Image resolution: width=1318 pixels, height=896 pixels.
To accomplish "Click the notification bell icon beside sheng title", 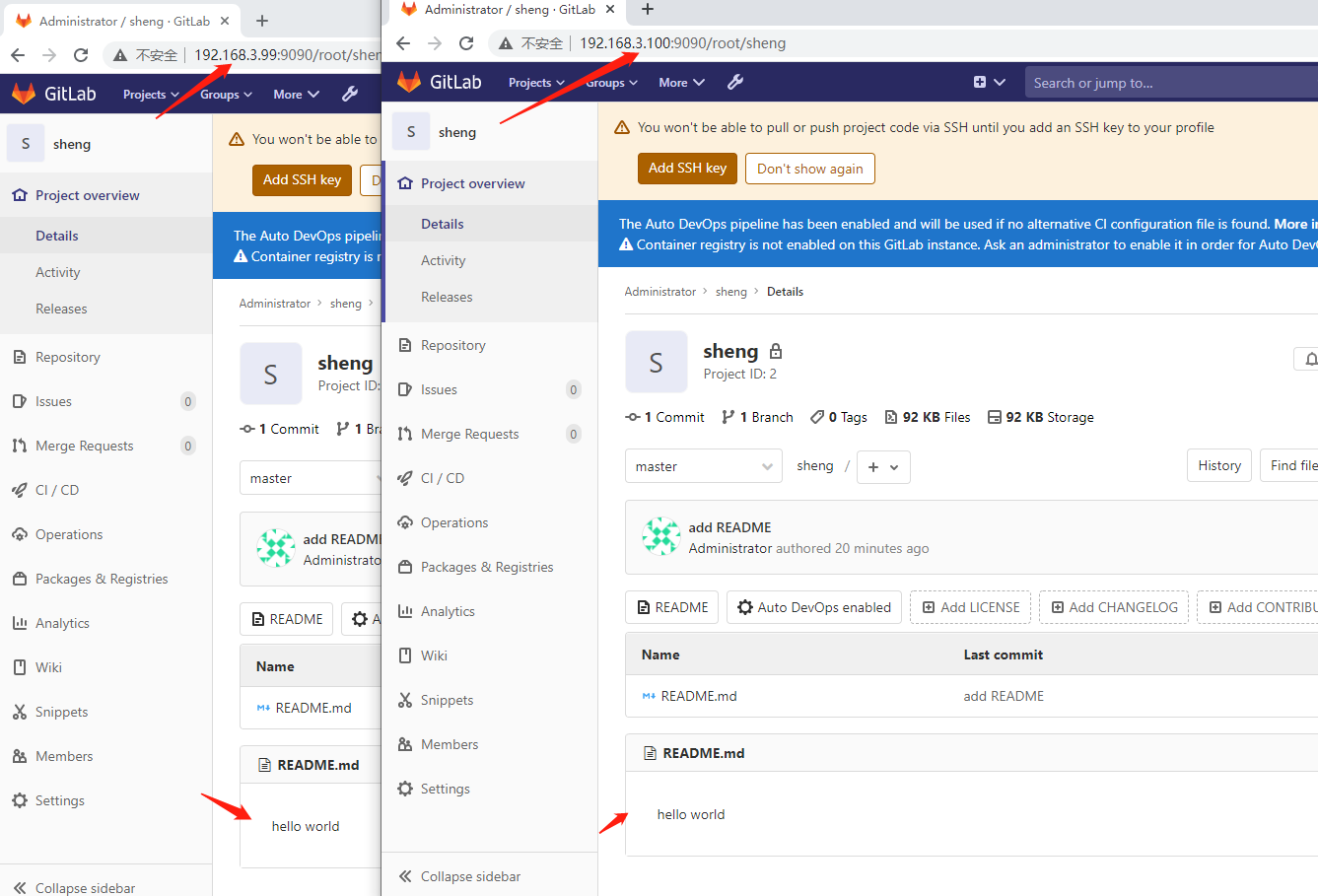I will click(1309, 359).
